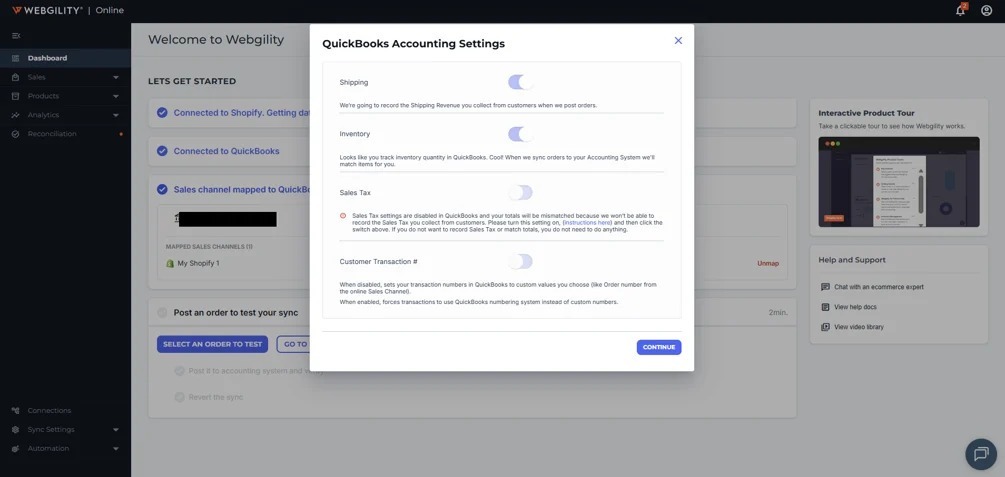Open View video library link

point(859,327)
